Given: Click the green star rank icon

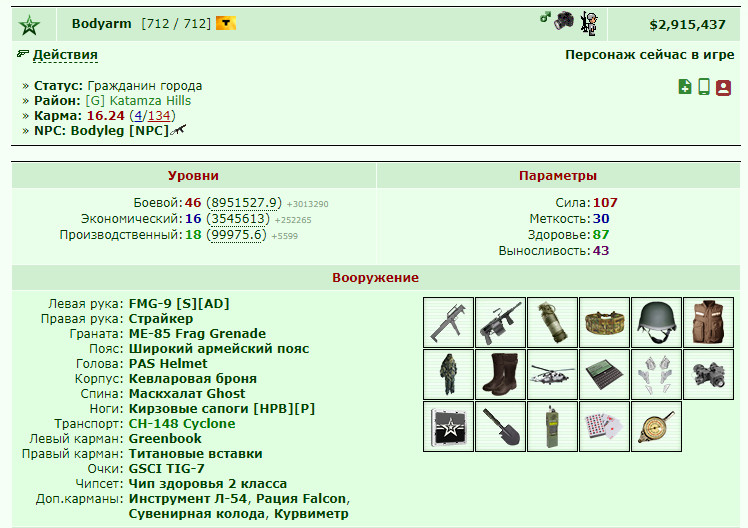Looking at the screenshot, I should pyautogui.click(x=30, y=25).
